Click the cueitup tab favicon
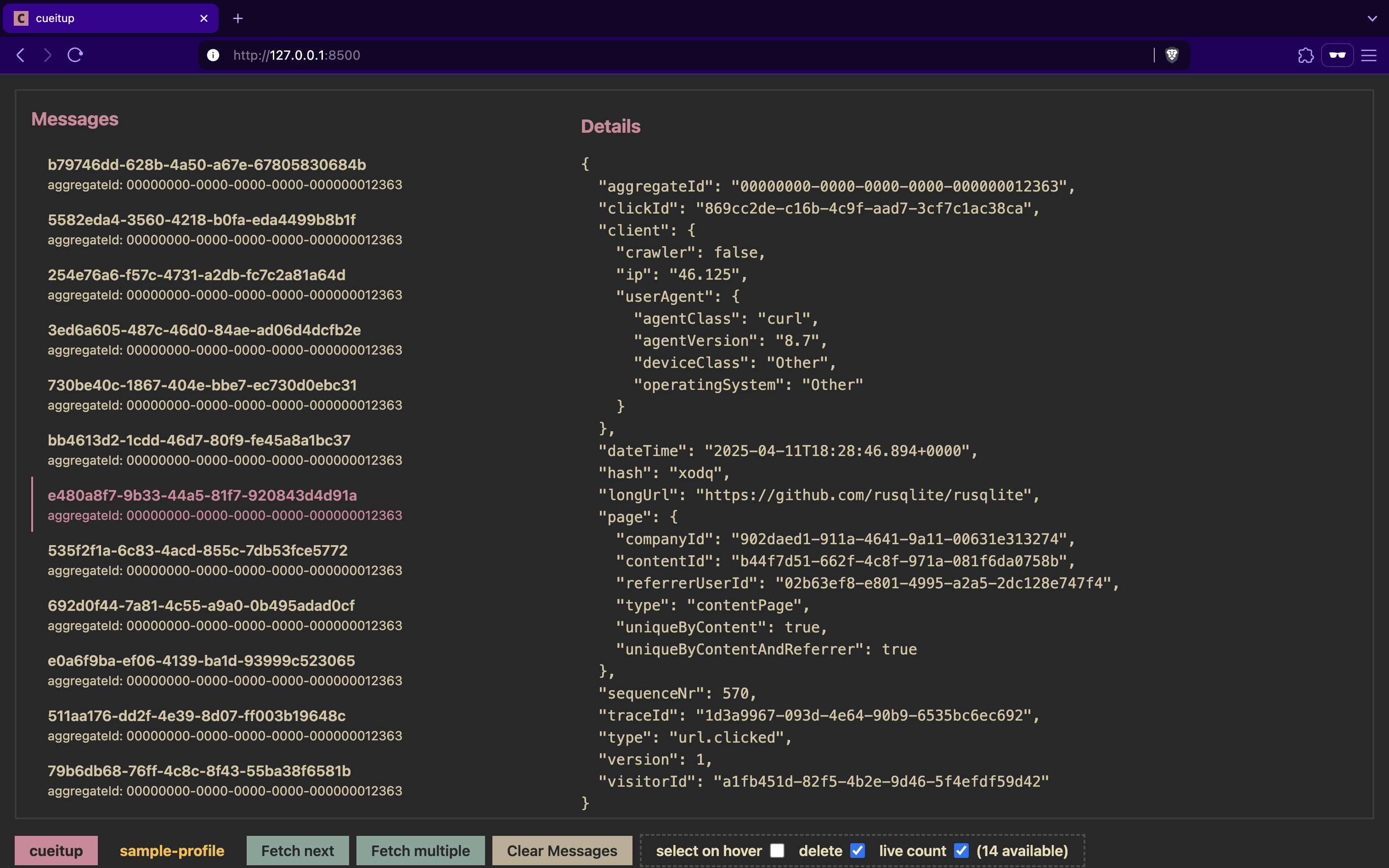1389x868 pixels. point(21,18)
